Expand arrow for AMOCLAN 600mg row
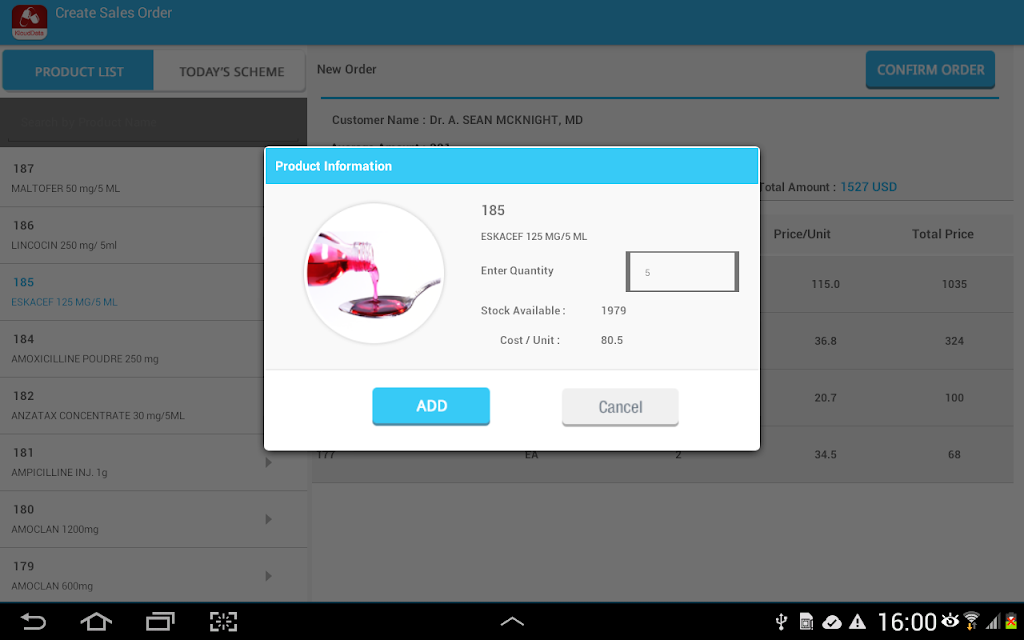This screenshot has width=1024, height=640. point(268,576)
